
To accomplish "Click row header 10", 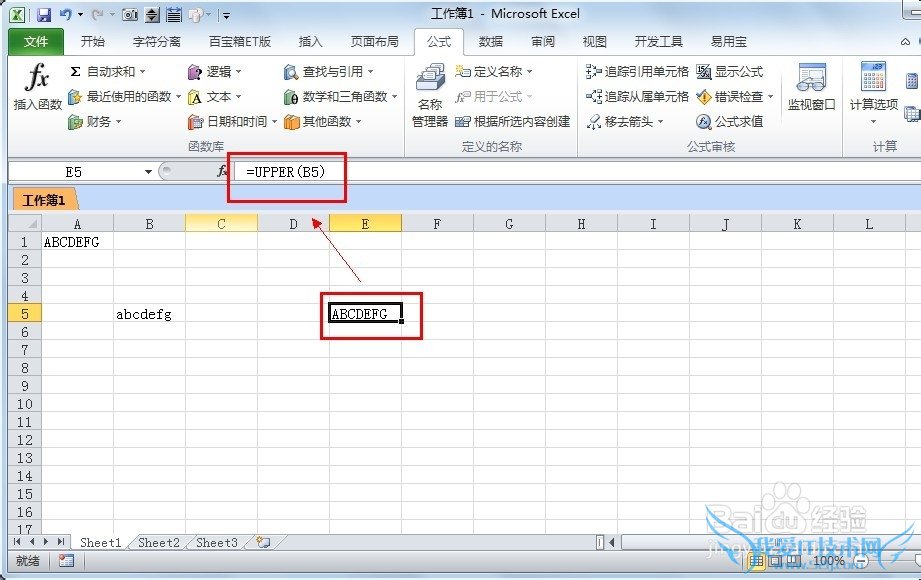I will pos(25,404).
